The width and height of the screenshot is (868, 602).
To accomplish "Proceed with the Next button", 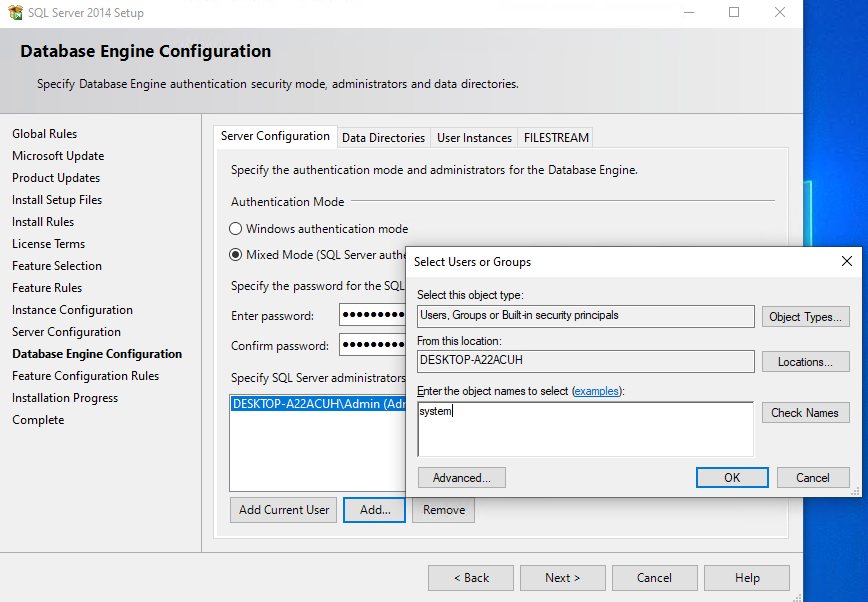I will (x=562, y=578).
